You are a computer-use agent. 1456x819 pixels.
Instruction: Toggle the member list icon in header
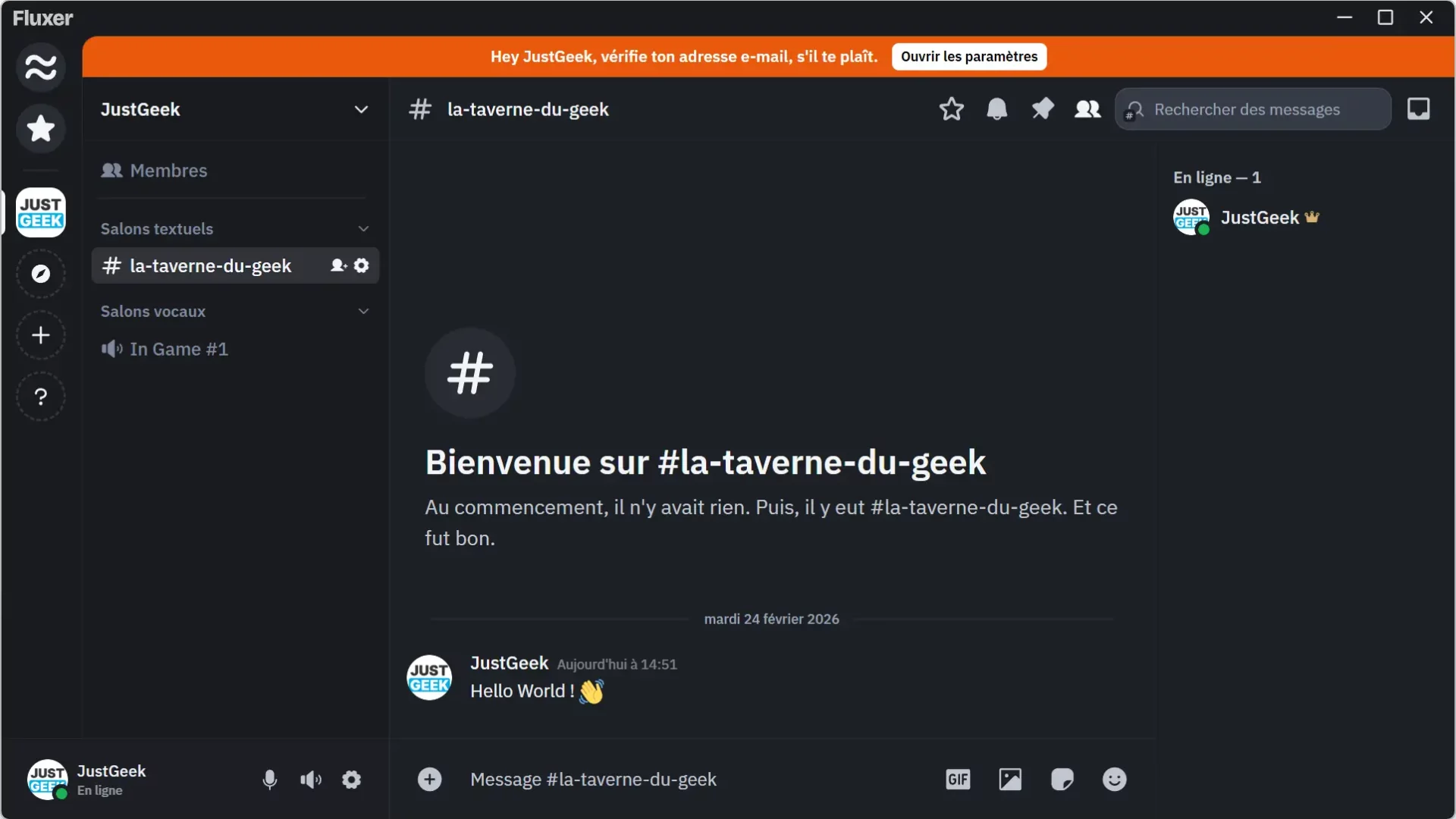[1088, 109]
